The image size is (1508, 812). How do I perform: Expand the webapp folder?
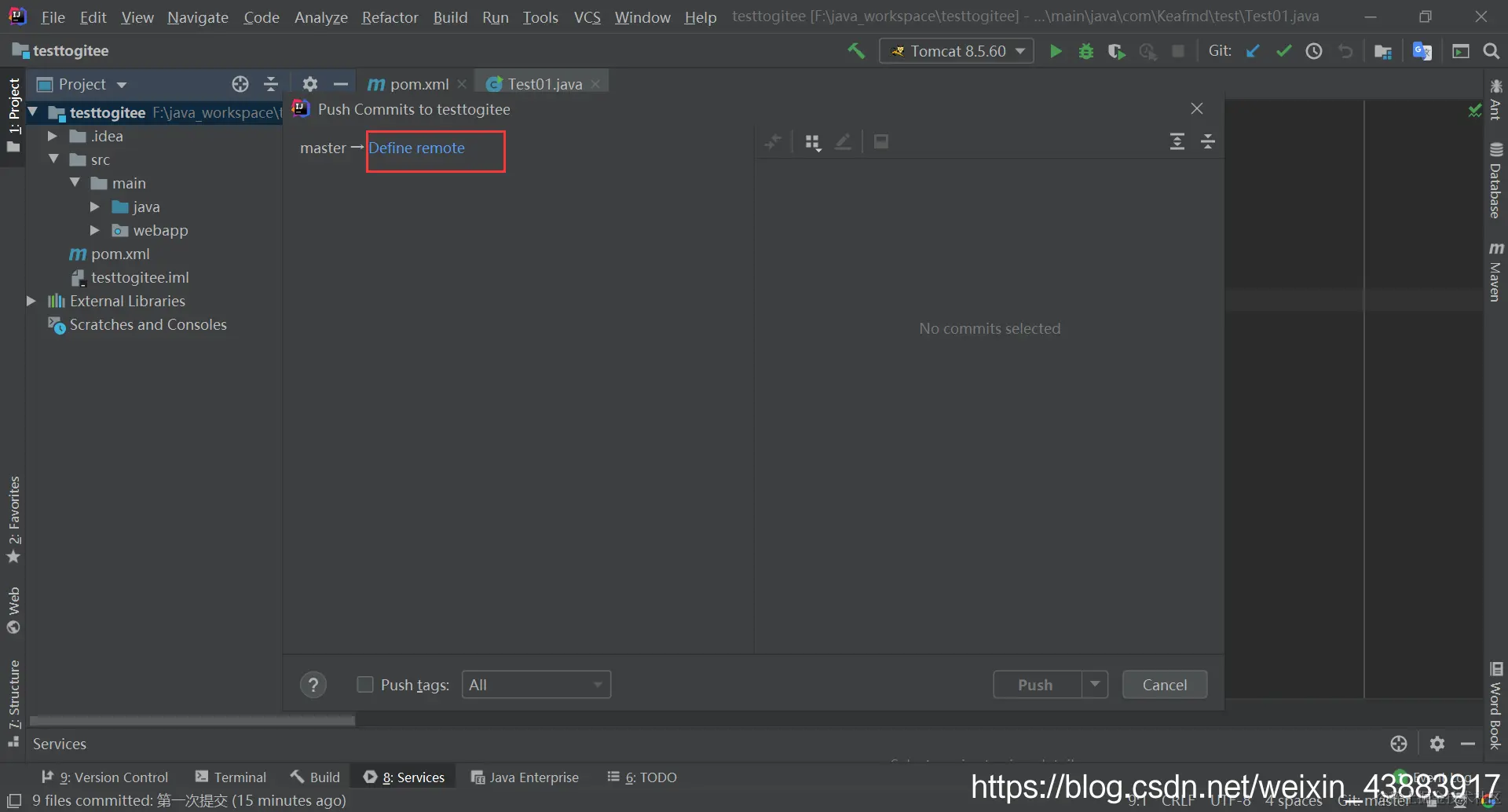pos(95,230)
